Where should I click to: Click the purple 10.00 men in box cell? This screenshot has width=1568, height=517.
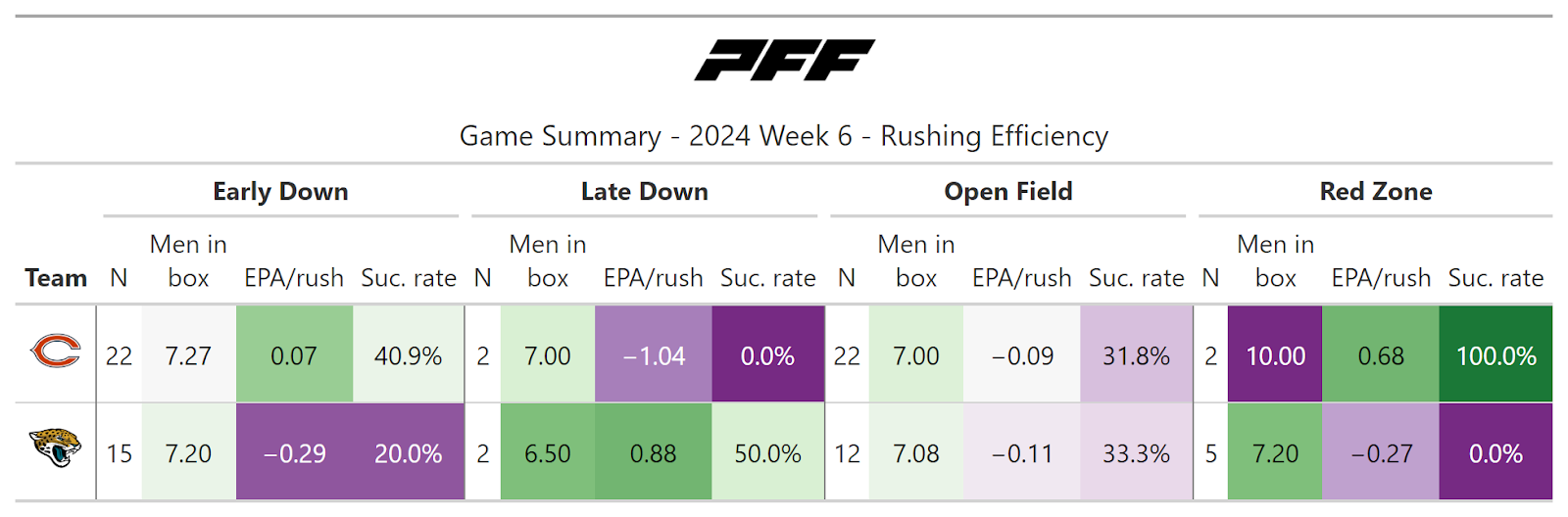tap(1275, 355)
